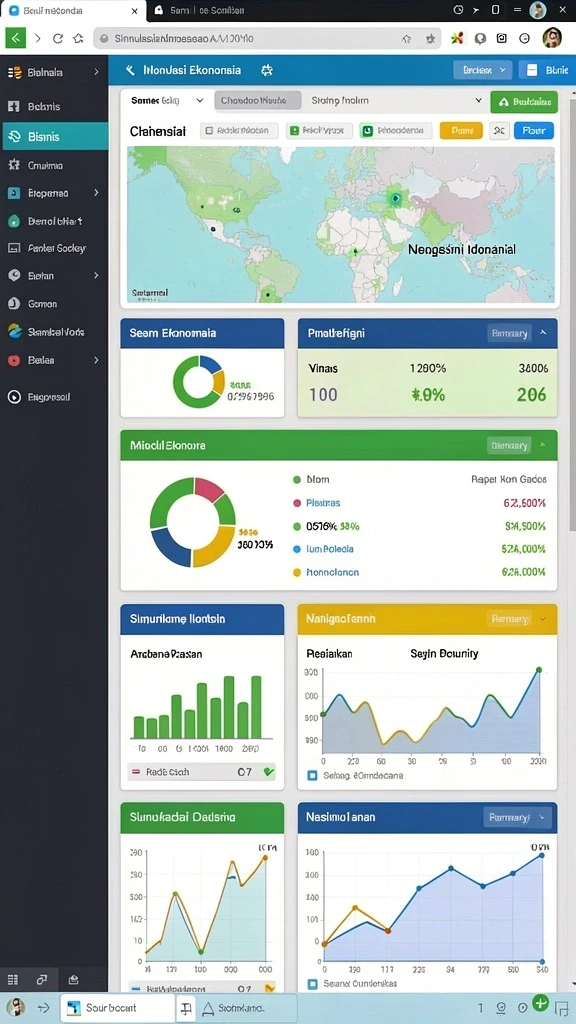Viewport: 576px width, 1024px height.
Task: Click the yellow segment of Miodil donut chart
Action: pos(214,547)
